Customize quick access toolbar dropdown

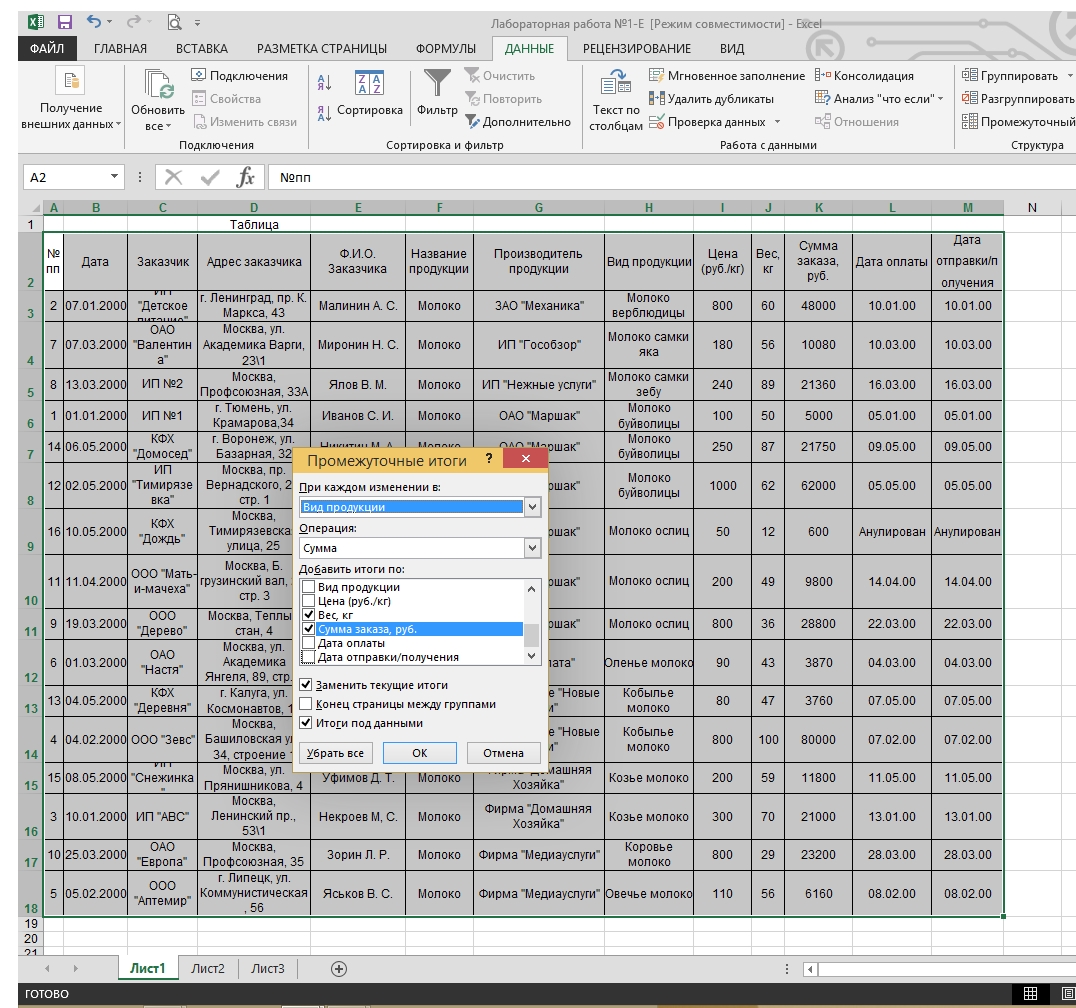[x=197, y=23]
